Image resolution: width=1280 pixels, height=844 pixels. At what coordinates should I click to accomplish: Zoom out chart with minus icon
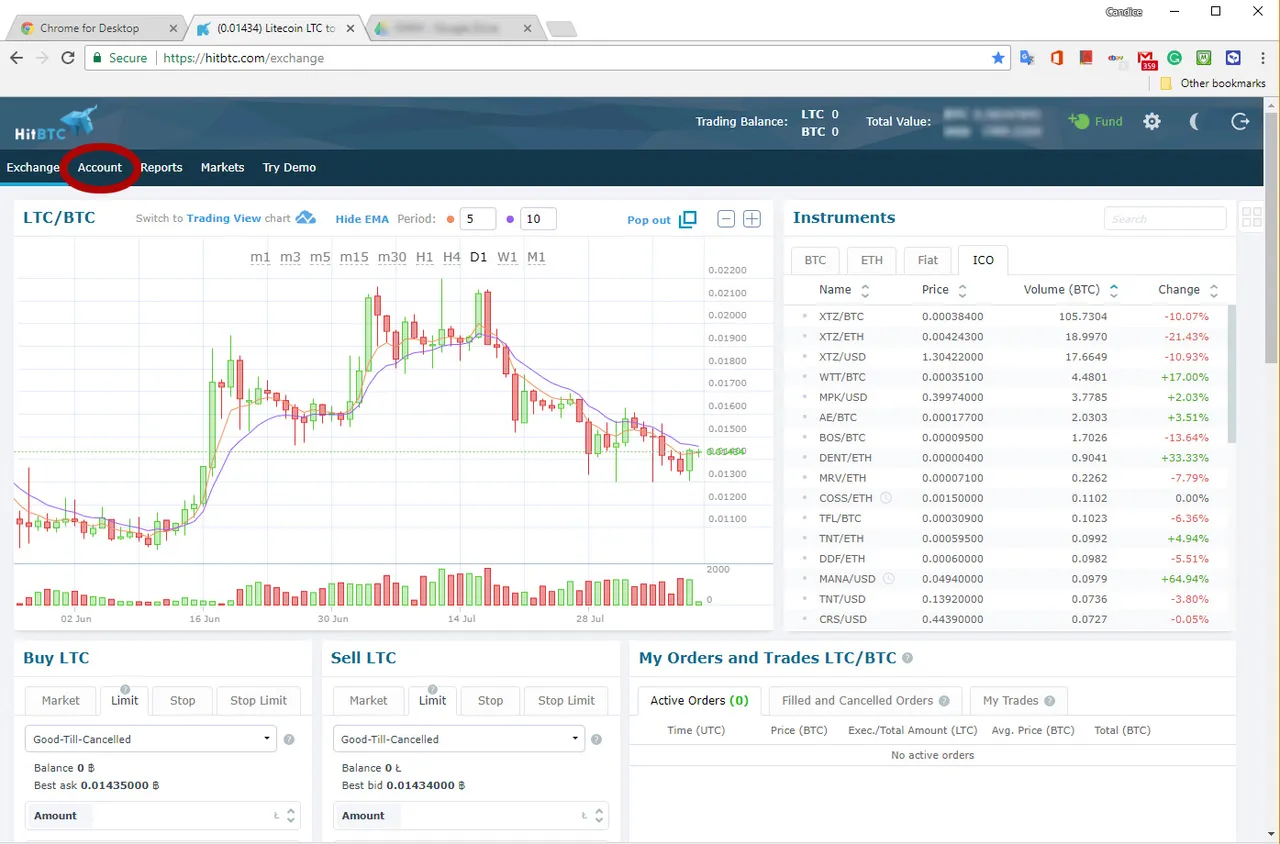[x=727, y=219]
